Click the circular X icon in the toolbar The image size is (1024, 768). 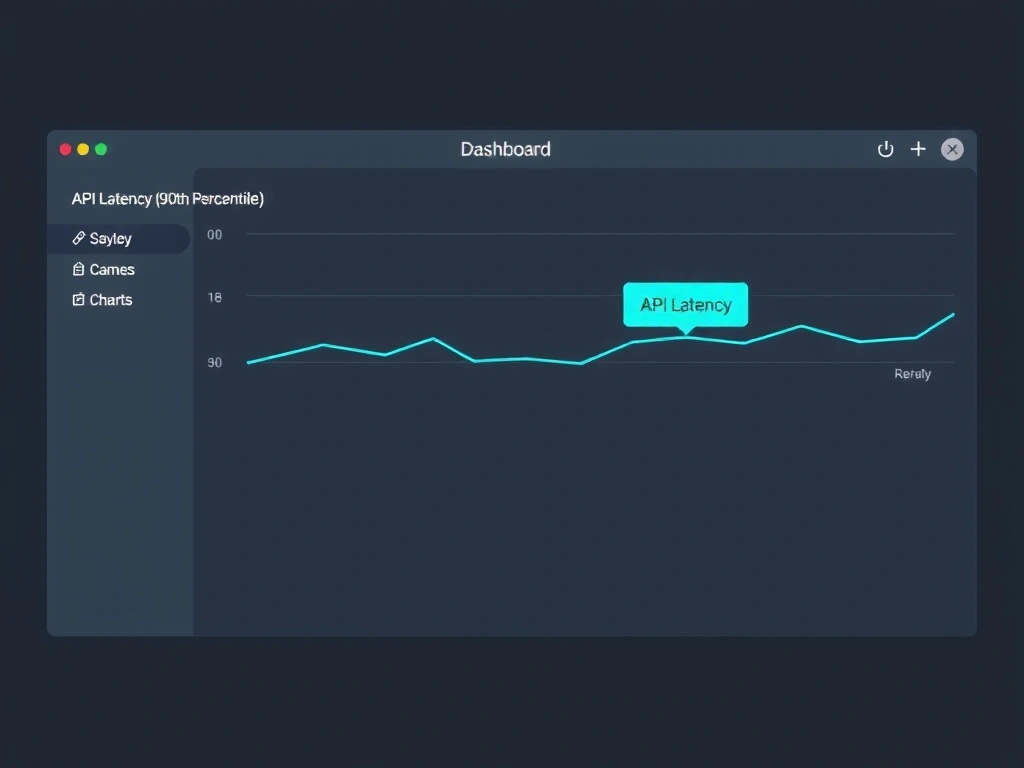[x=952, y=149]
